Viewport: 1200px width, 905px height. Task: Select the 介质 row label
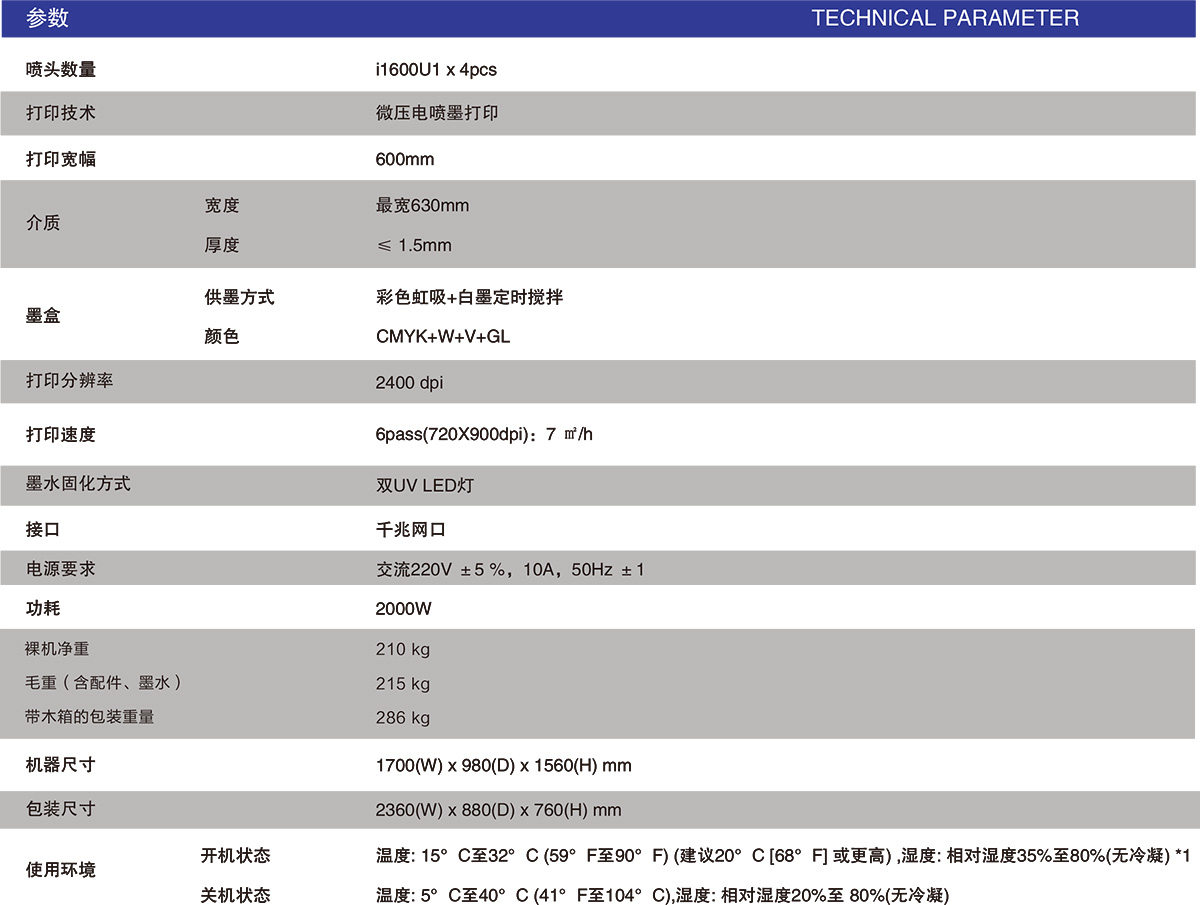point(43,223)
